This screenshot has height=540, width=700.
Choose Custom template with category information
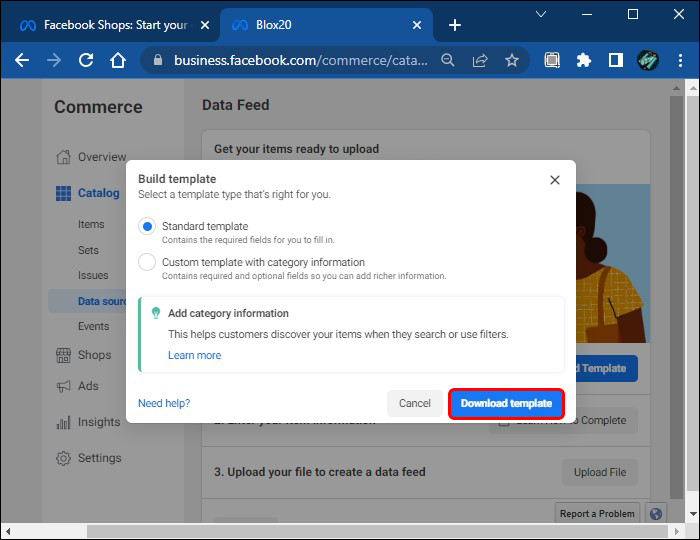[147, 263]
